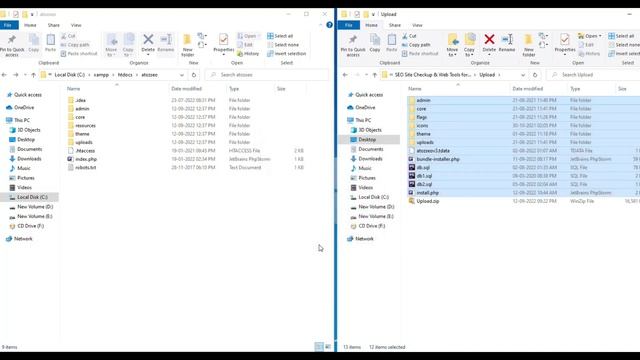Click Copy path in the Upload window ribbon

(x=416, y=45)
